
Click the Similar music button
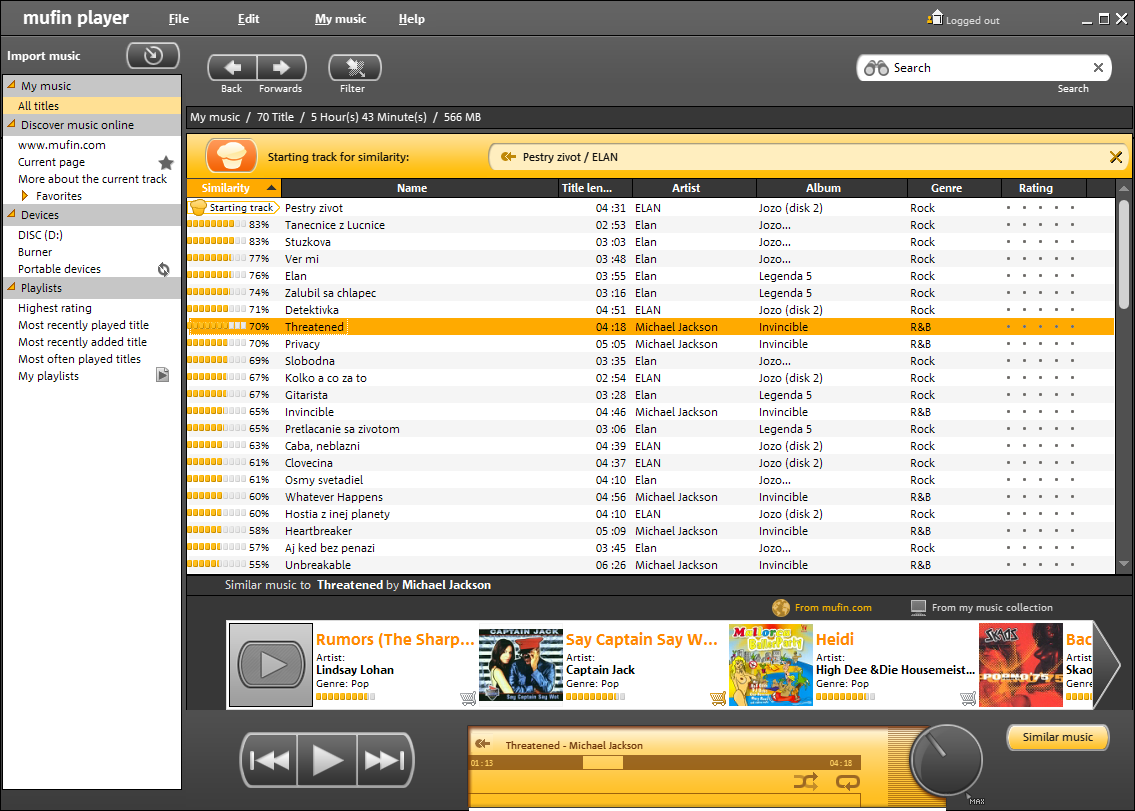click(1058, 737)
